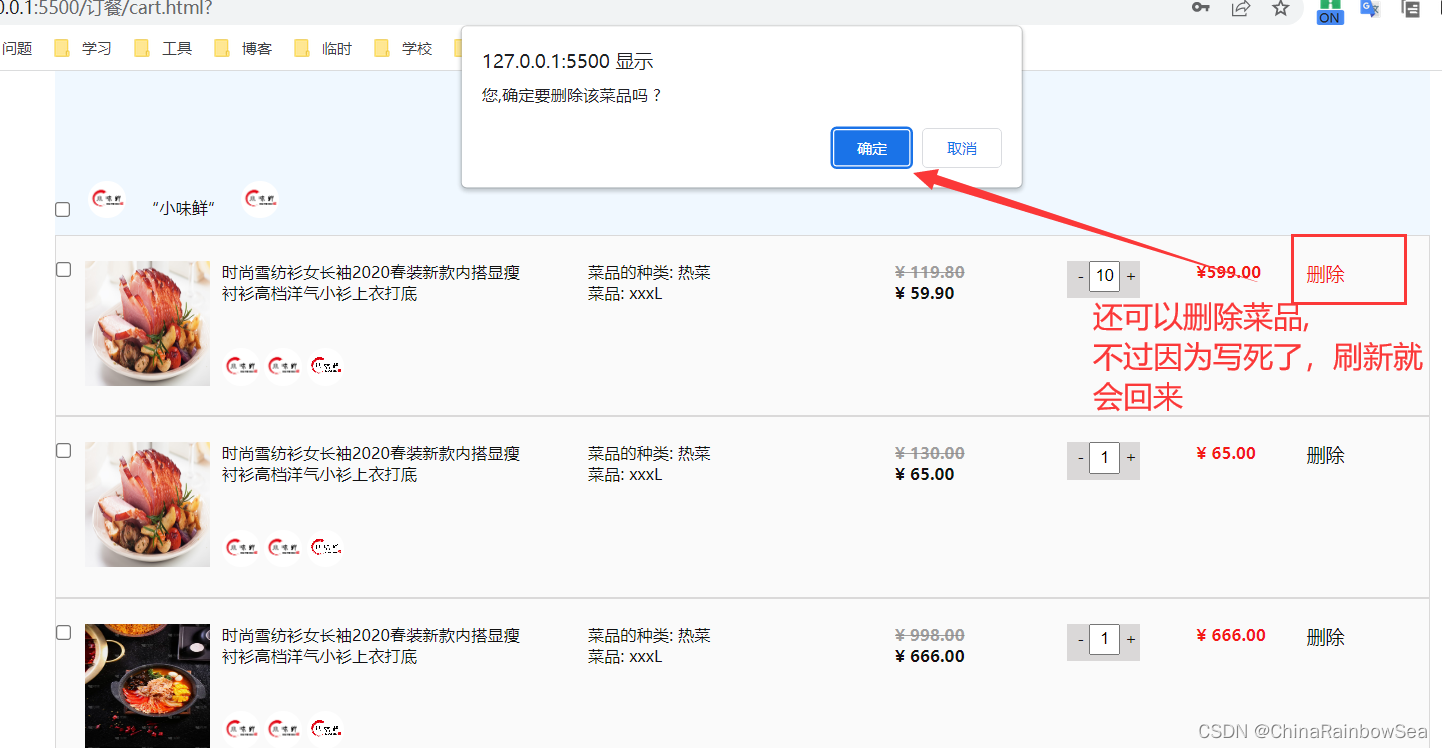
Task: Check the ¥ 59.90 dish checkbox
Action: (63, 269)
